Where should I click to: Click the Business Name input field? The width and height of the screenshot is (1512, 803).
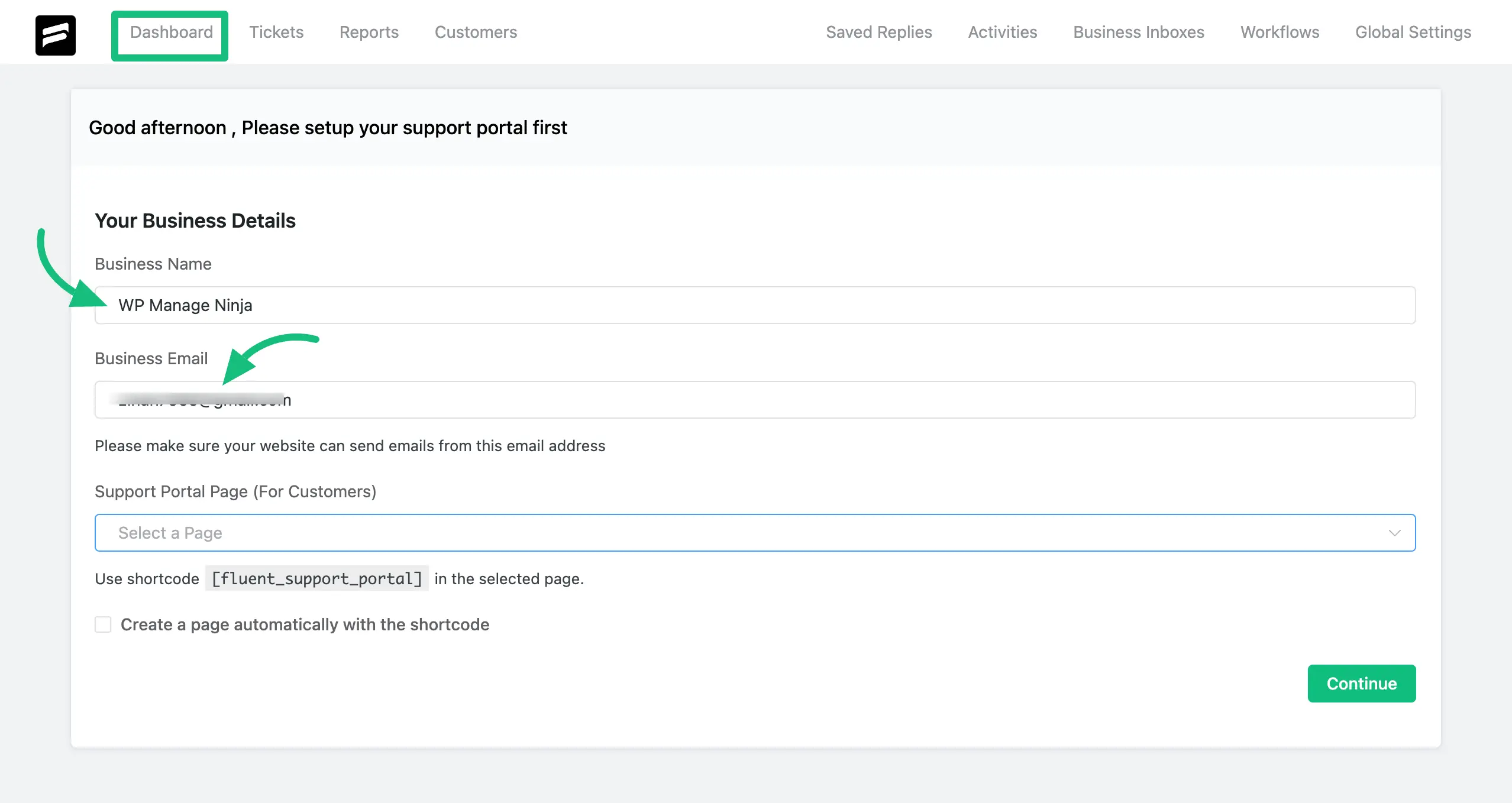tap(756, 305)
